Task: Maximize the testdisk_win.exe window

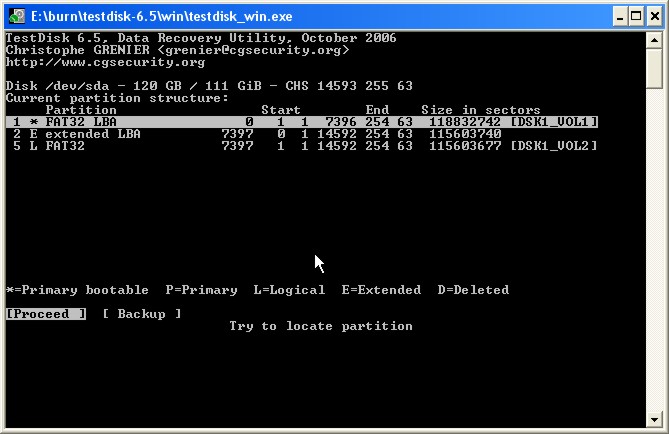Action: coord(636,17)
